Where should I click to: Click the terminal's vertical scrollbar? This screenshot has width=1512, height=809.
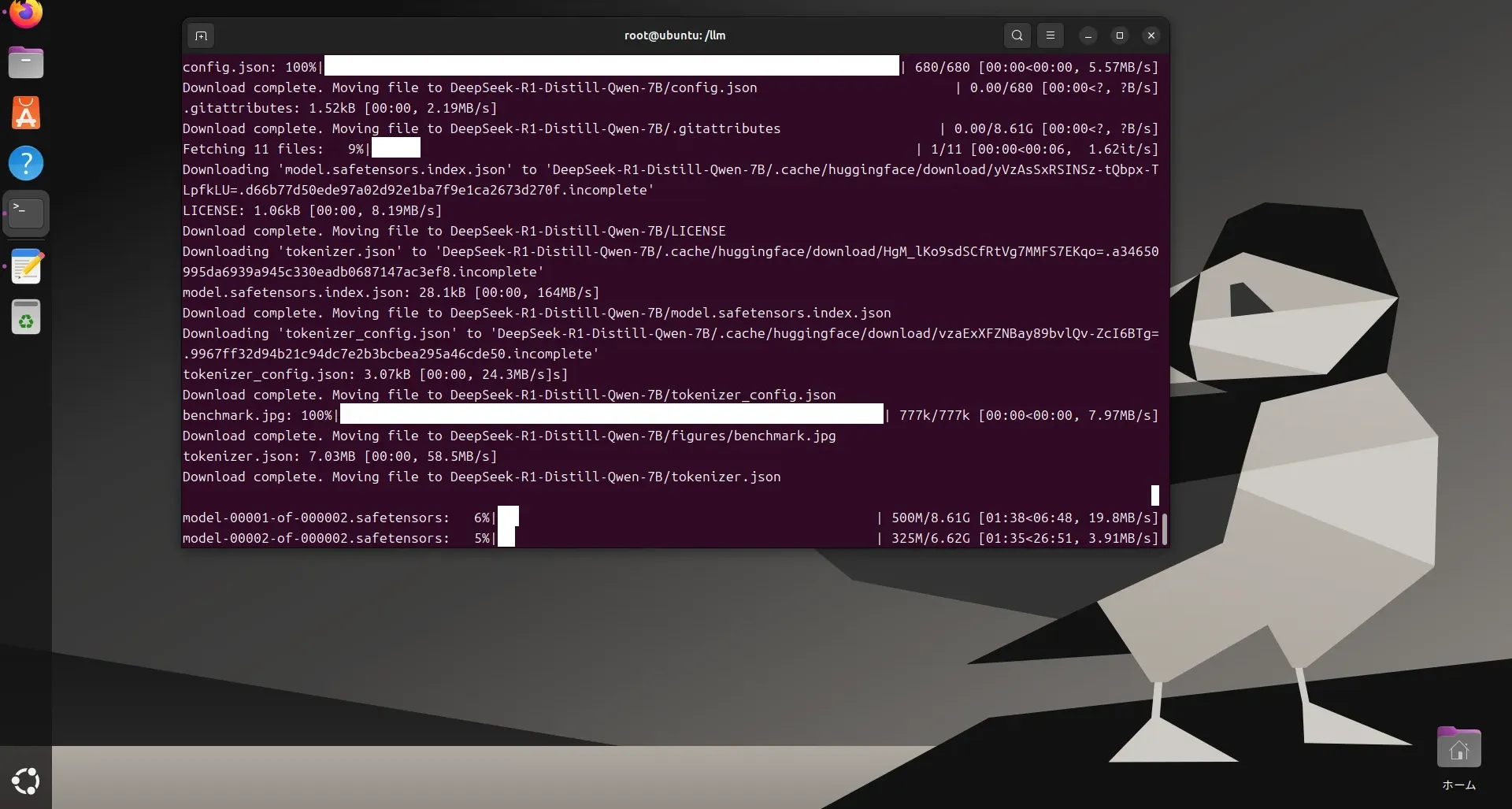pyautogui.click(x=1164, y=528)
